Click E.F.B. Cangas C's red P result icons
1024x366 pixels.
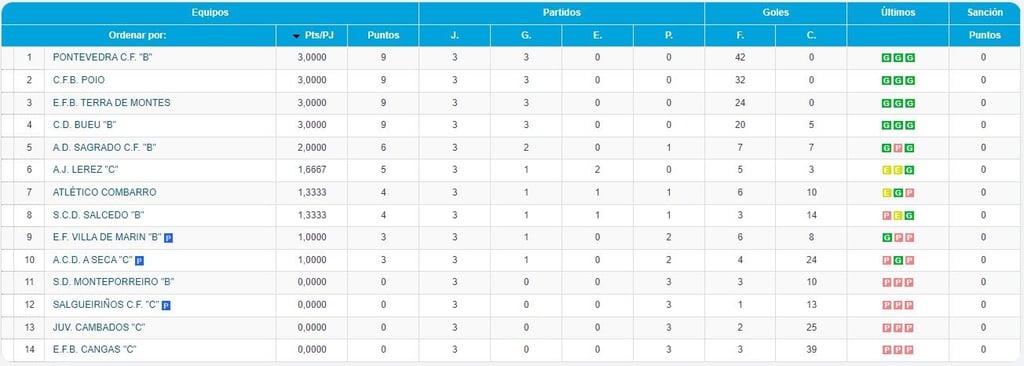898,350
